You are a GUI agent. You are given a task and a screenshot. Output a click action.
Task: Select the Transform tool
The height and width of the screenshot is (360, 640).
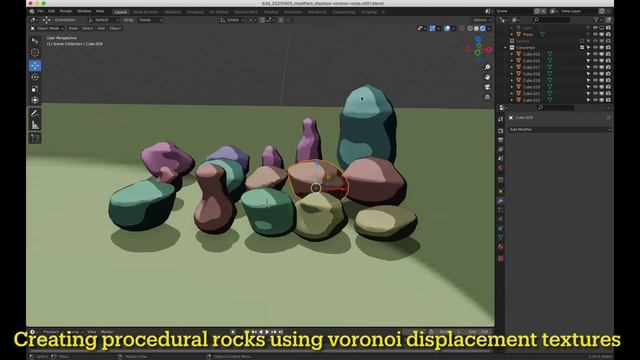[35, 100]
